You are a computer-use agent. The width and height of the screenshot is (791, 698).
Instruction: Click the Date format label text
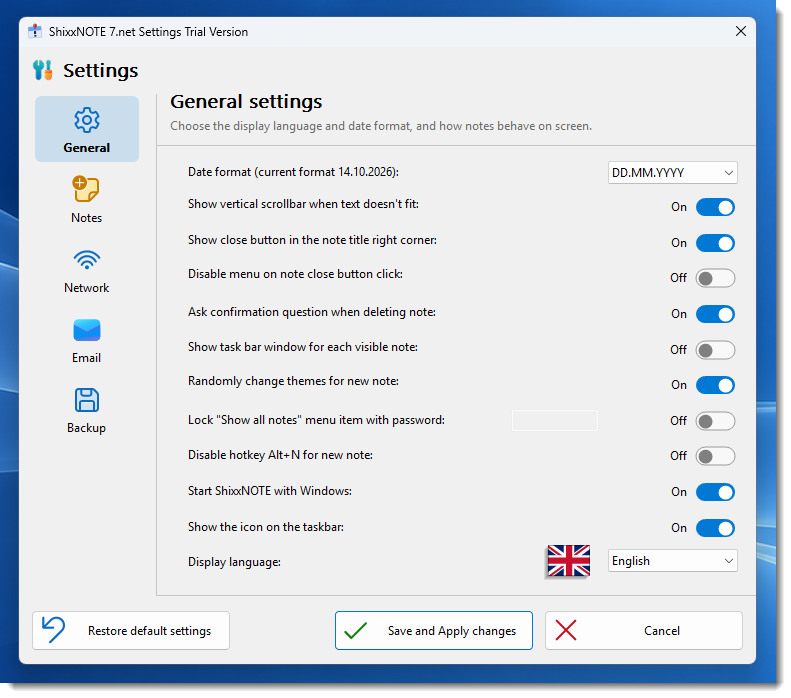(x=293, y=172)
